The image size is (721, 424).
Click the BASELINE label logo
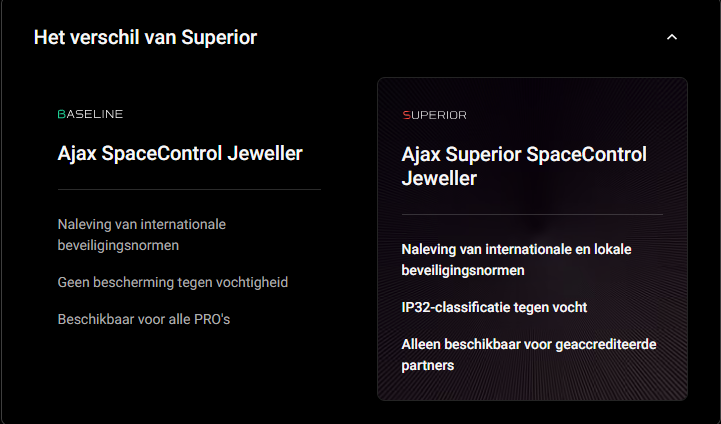[x=90, y=114]
